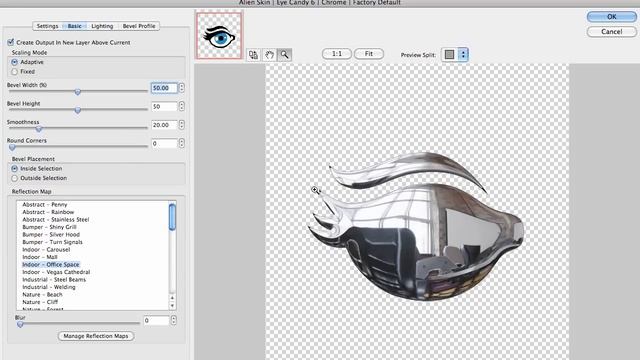The height and width of the screenshot is (360, 640).
Task: Select Nature - Cliff reflection map
Action: [40, 302]
